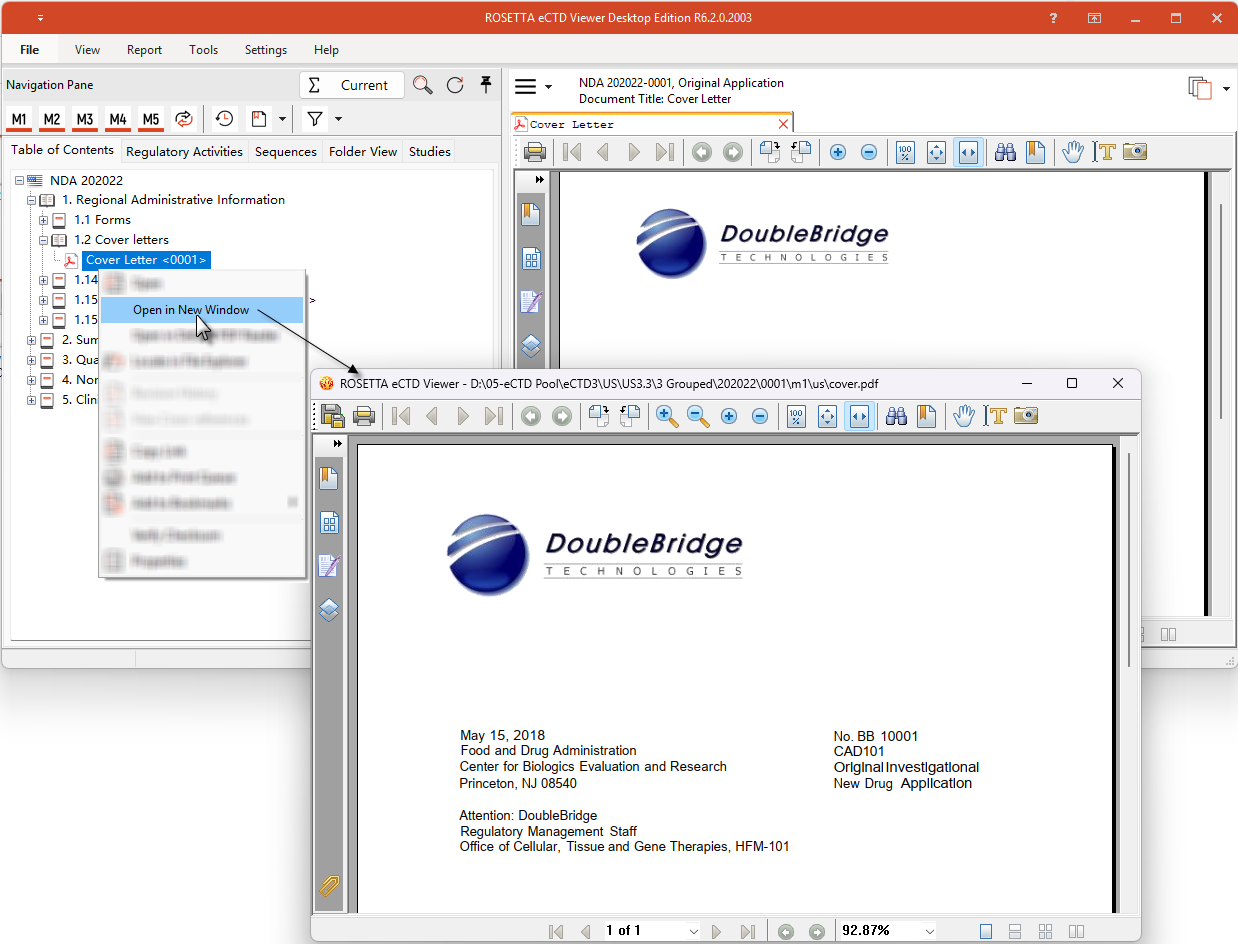Image resolution: width=1238 pixels, height=944 pixels.
Task: Click the binoculars find icon in main viewer
Action: click(1005, 152)
